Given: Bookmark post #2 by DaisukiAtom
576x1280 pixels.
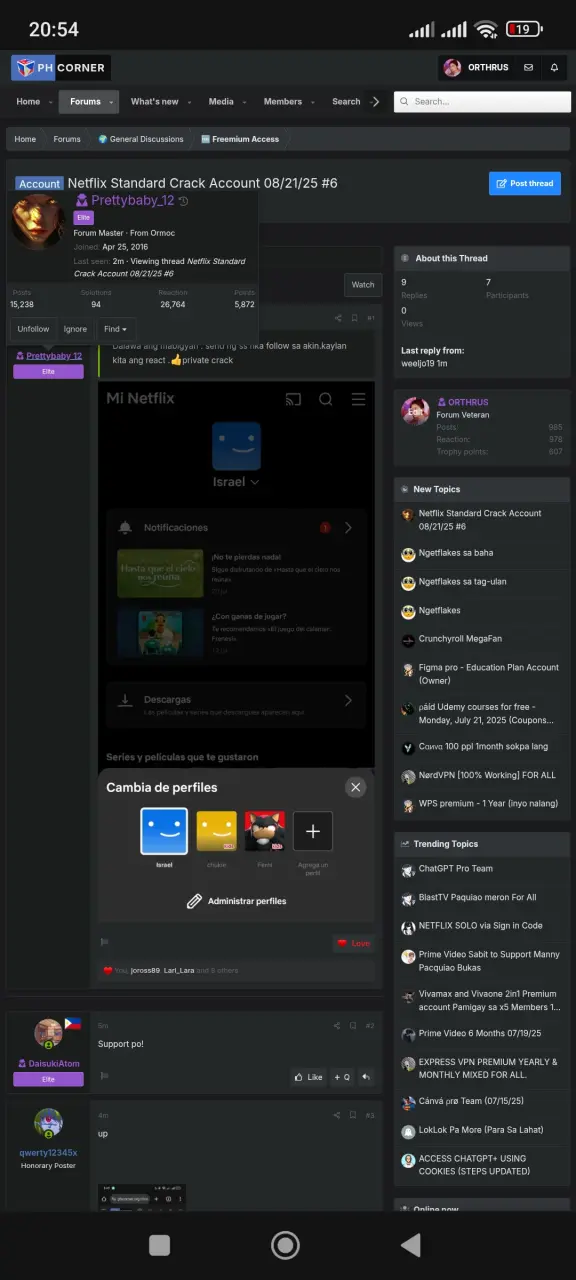Looking at the screenshot, I should [x=352, y=1025].
